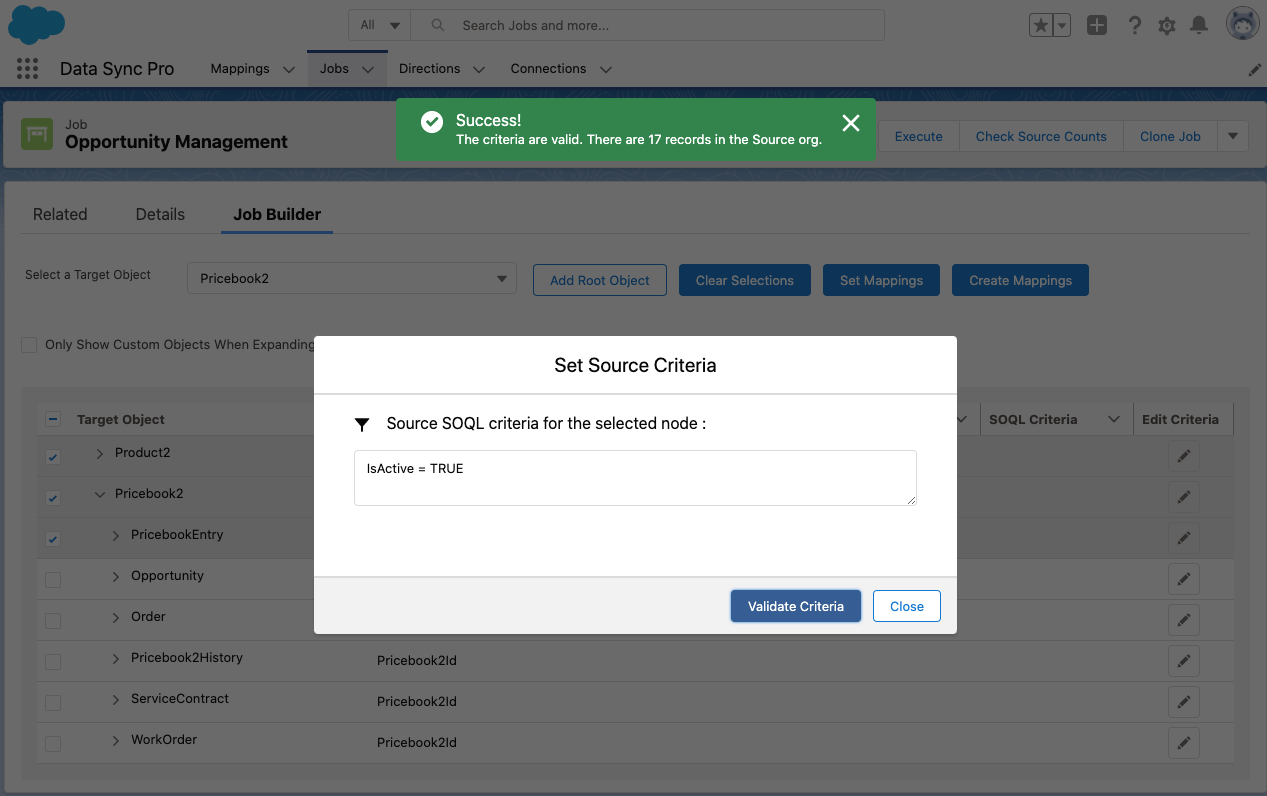Dismiss the Success toast notification
Viewport: 1267px width, 796px height.
(851, 123)
